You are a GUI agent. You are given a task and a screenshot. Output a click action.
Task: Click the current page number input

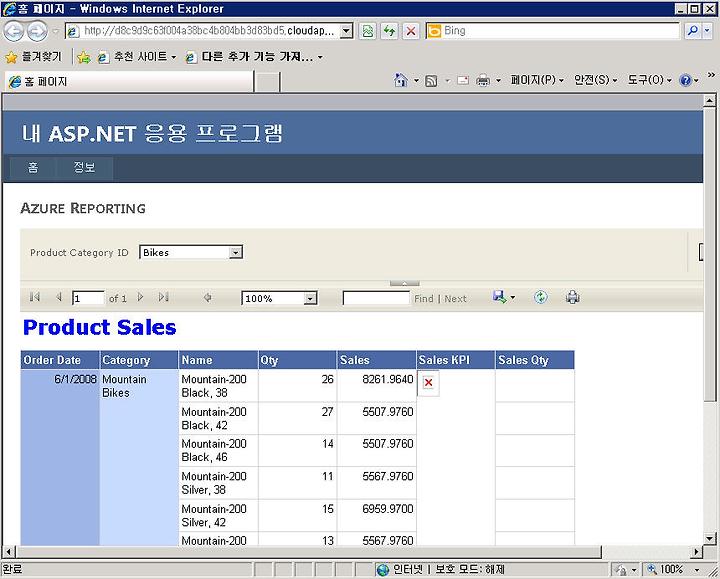point(88,298)
